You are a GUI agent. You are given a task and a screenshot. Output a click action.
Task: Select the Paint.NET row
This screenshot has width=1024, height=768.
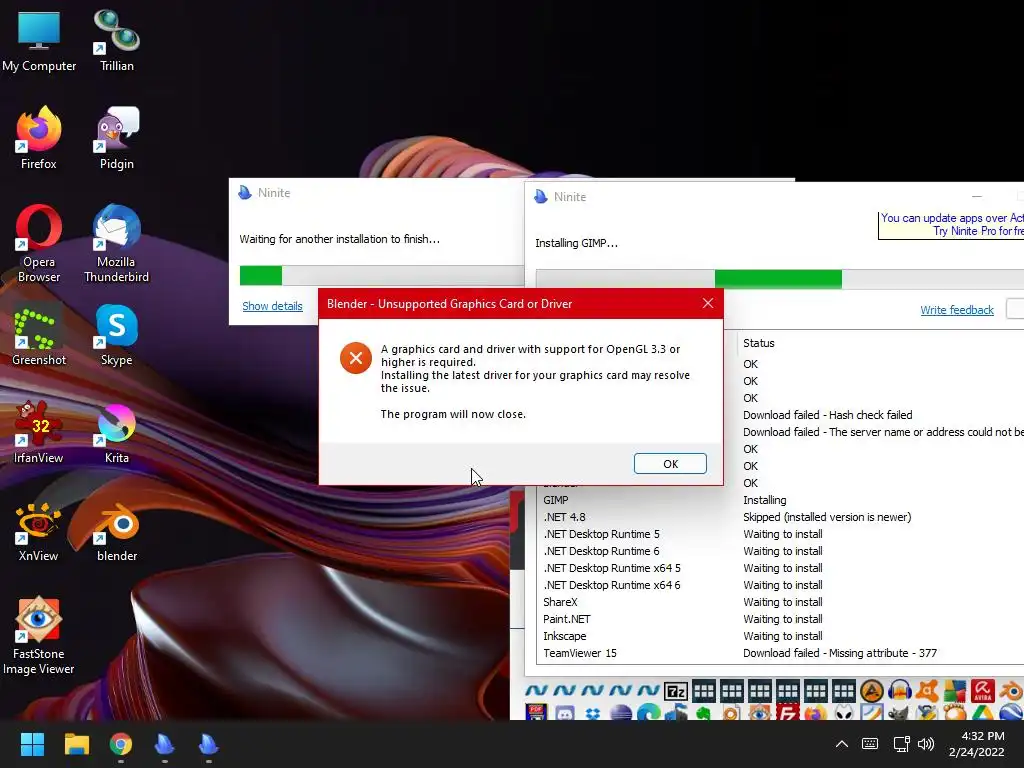(x=780, y=618)
